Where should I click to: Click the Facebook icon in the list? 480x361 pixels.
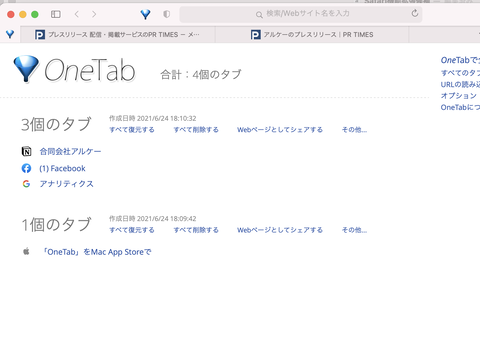tap(26, 168)
